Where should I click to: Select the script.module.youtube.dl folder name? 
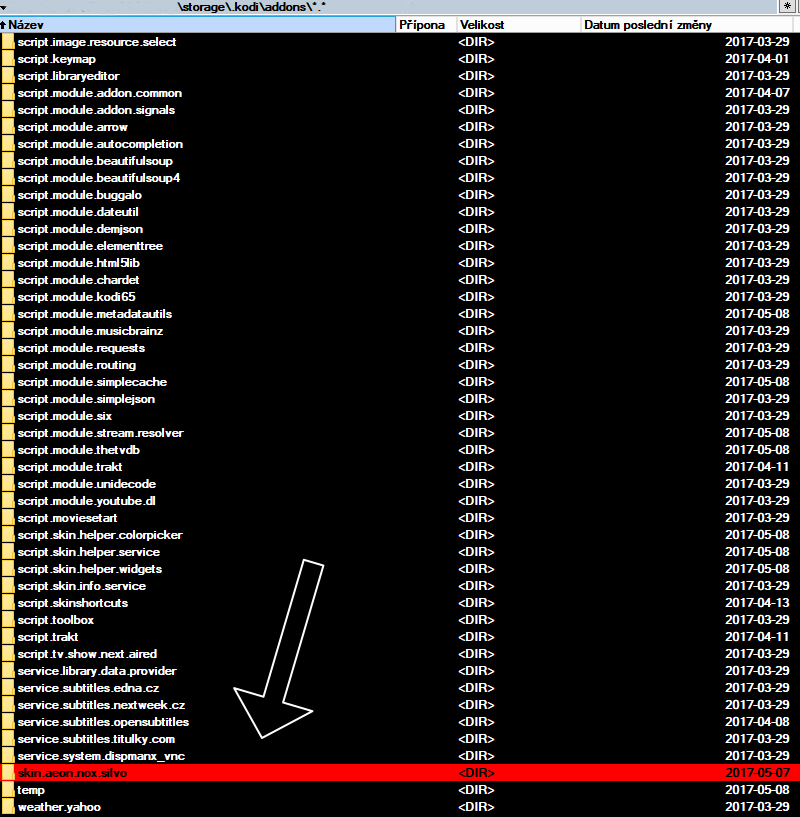86,501
